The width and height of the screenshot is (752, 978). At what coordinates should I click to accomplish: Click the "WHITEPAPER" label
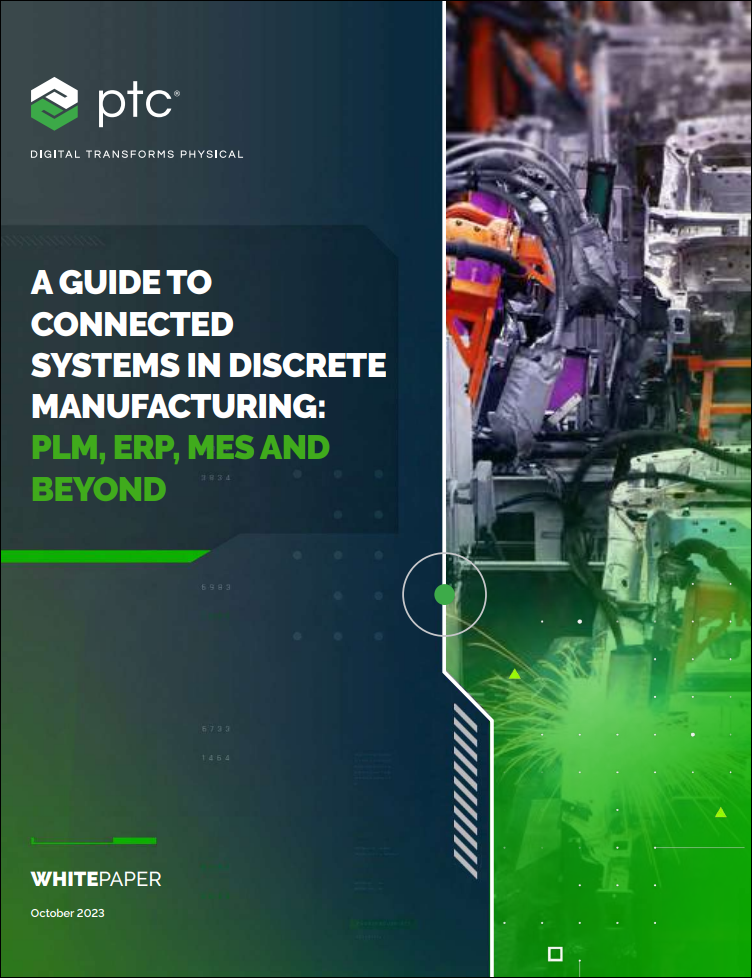[96, 880]
